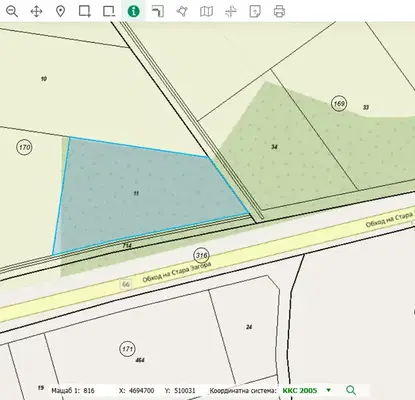Screen dimensions: 415x400
Task: Click the Y coordinate value 510031
Action: 185,391
